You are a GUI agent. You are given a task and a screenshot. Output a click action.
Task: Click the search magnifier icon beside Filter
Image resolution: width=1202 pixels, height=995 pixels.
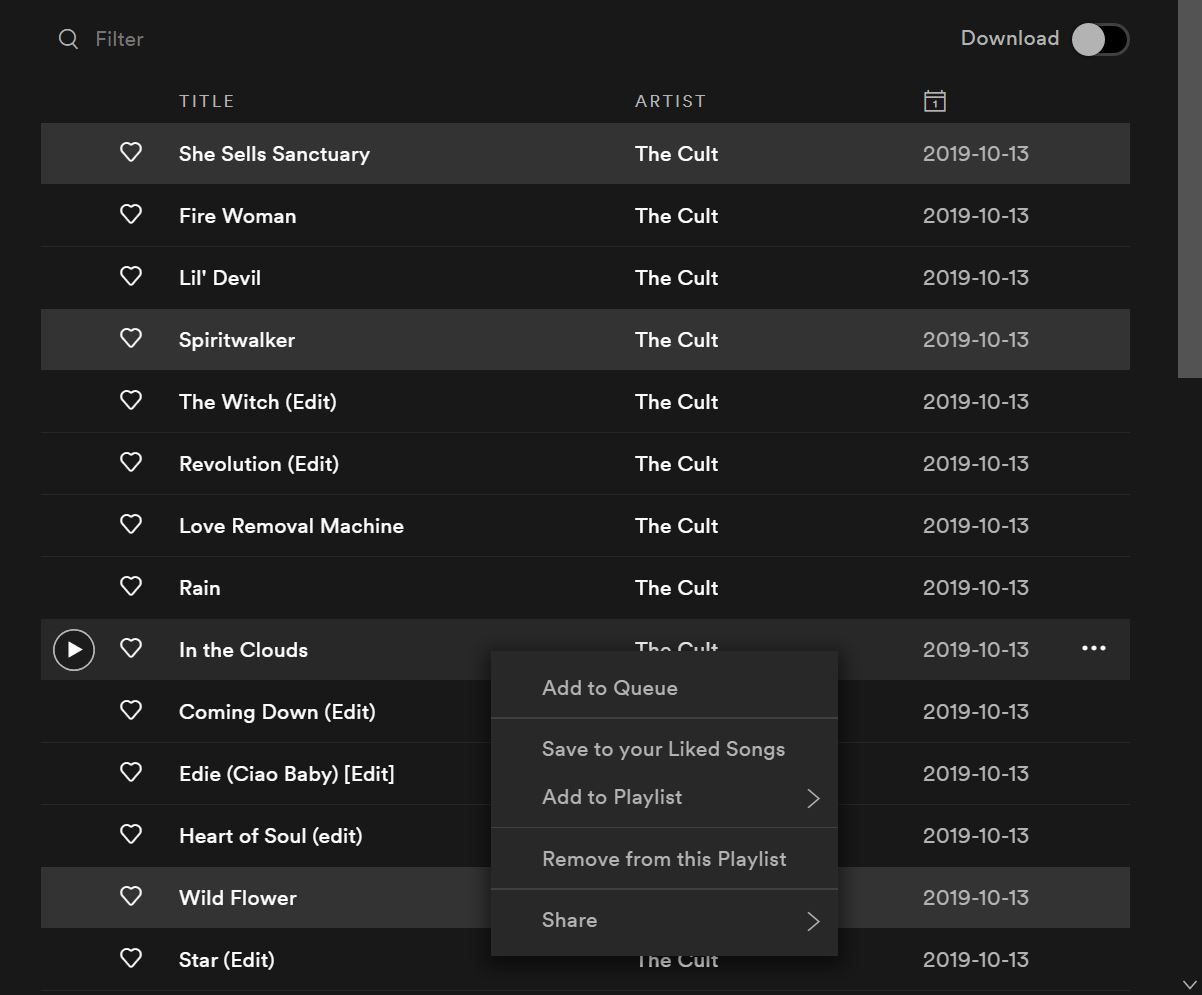[68, 39]
